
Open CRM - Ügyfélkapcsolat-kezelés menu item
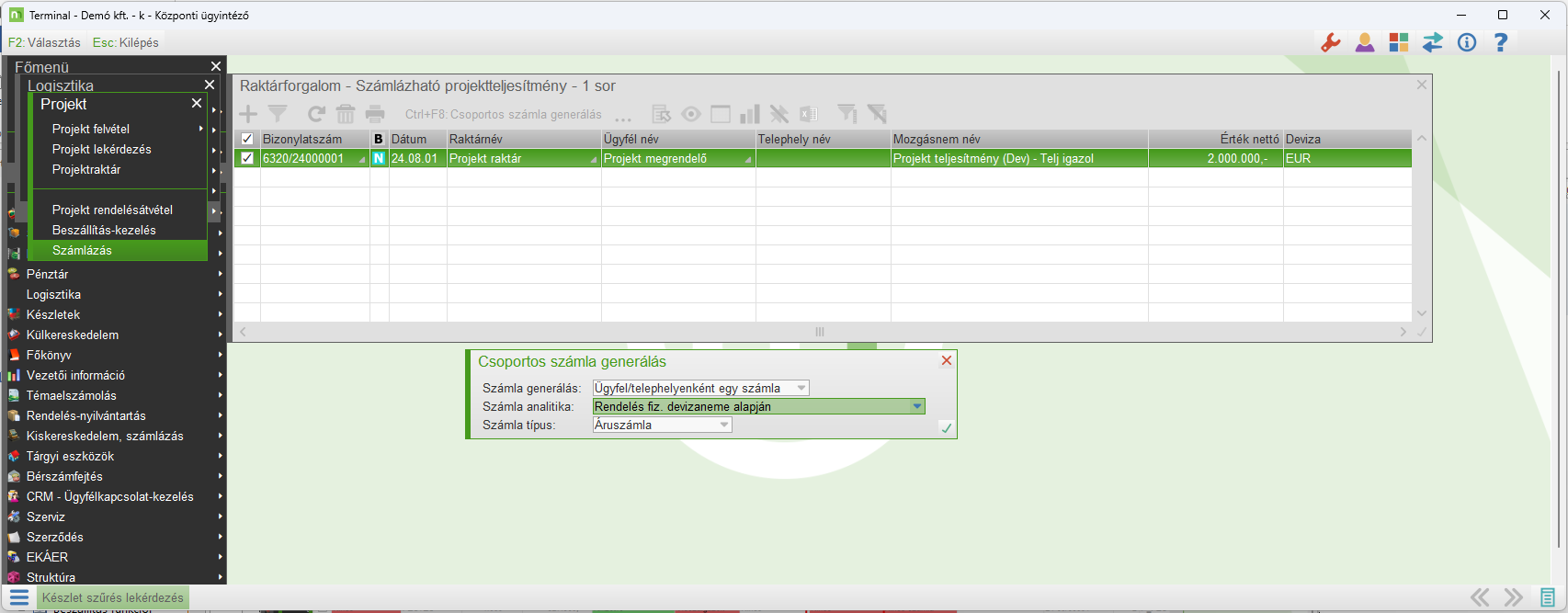(116, 496)
